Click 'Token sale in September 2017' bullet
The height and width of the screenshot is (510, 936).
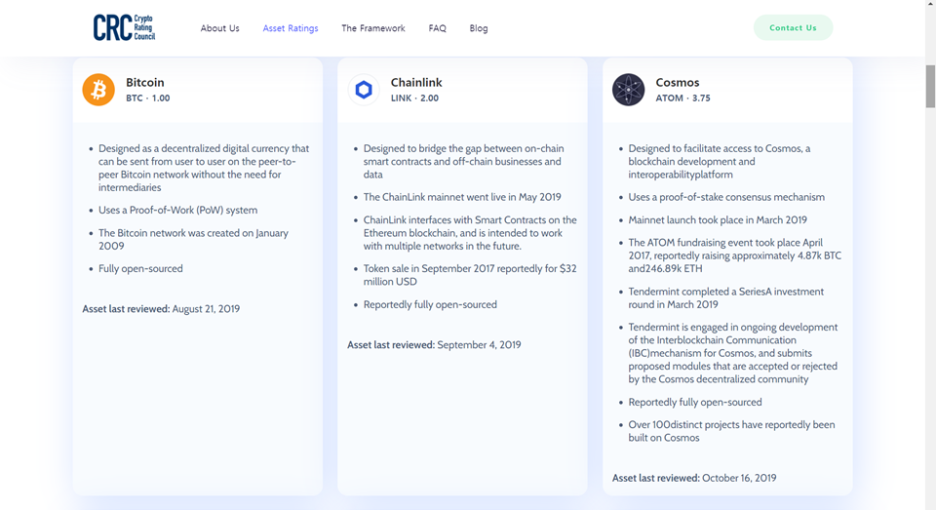point(470,275)
